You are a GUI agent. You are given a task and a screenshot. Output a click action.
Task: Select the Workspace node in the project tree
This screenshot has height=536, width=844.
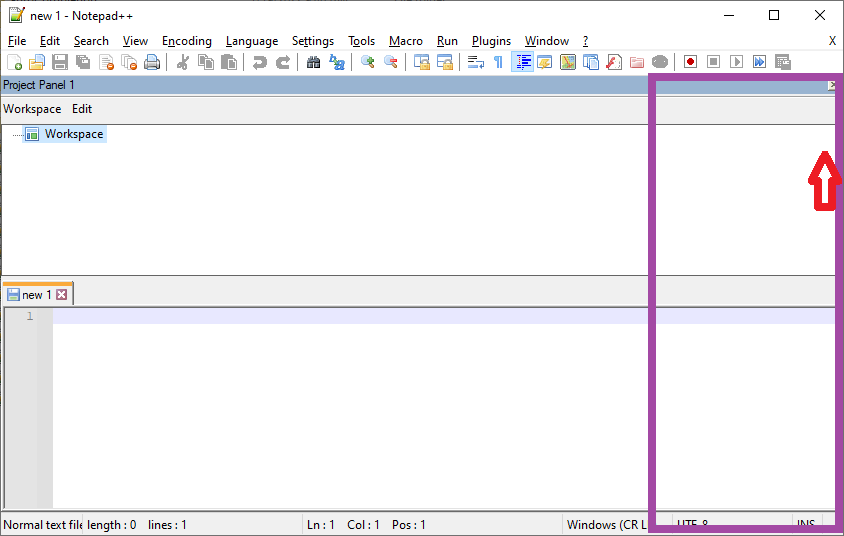click(x=73, y=134)
